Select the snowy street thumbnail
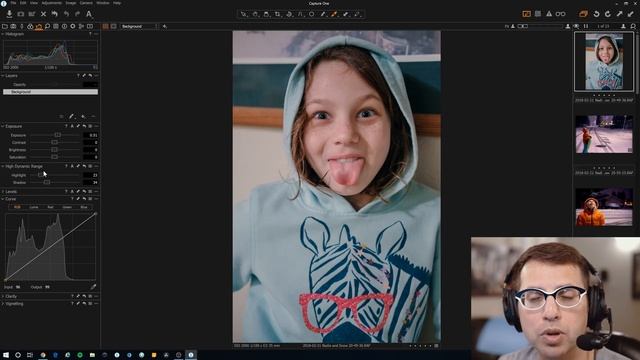Screen dimensions: 640x360 (604, 134)
